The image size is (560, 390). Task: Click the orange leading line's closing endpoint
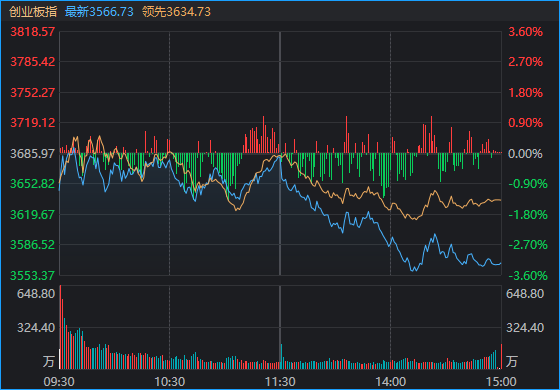[x=501, y=200]
